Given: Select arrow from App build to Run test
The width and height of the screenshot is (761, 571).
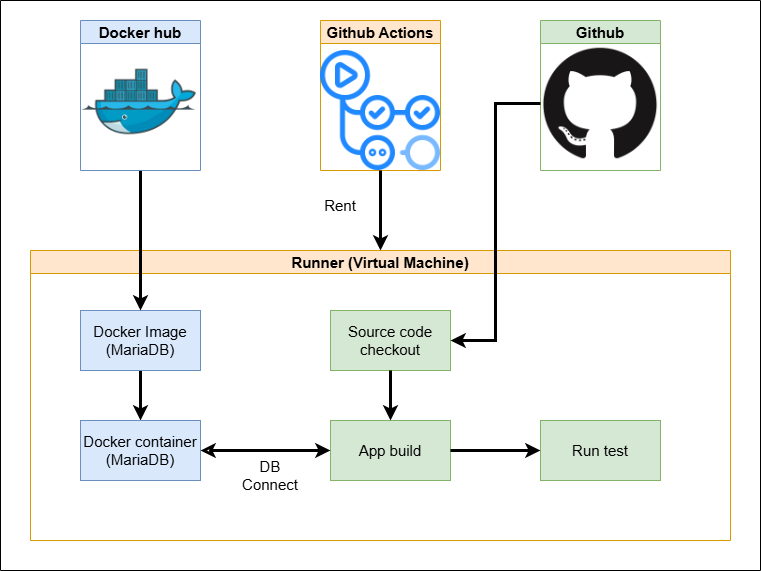Looking at the screenshot, I should coord(495,451).
